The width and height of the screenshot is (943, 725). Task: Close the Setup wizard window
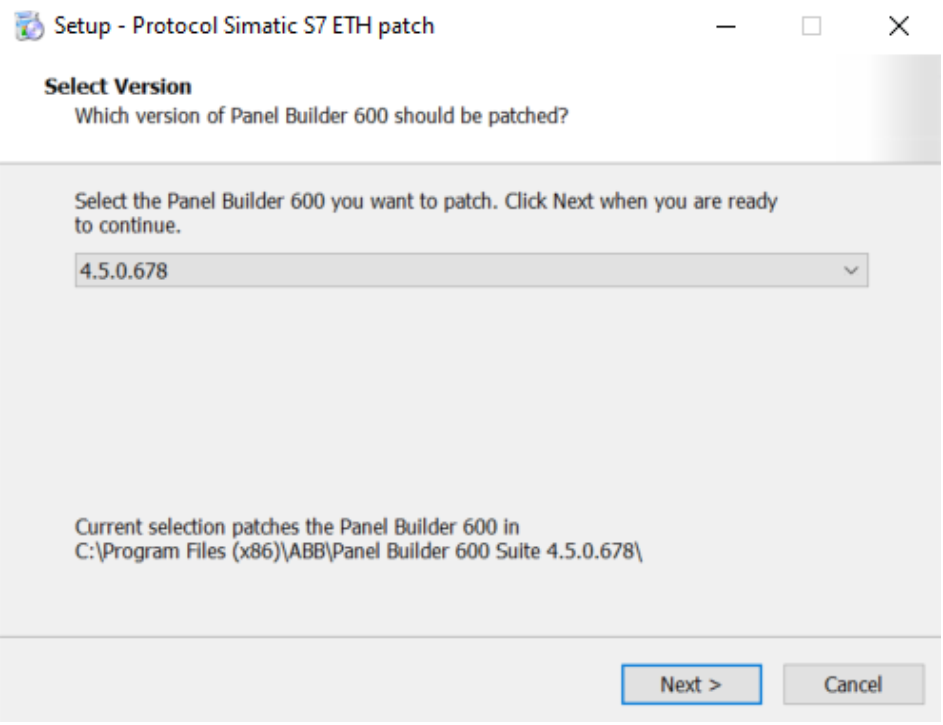pyautogui.click(x=898, y=27)
